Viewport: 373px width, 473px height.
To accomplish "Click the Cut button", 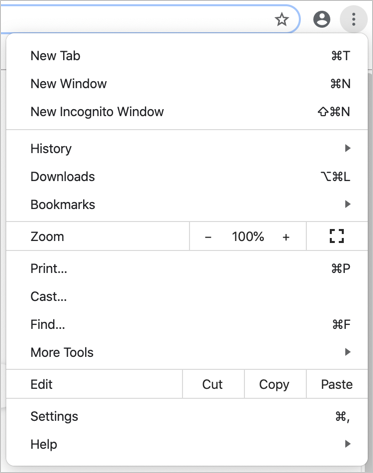I will tap(213, 384).
